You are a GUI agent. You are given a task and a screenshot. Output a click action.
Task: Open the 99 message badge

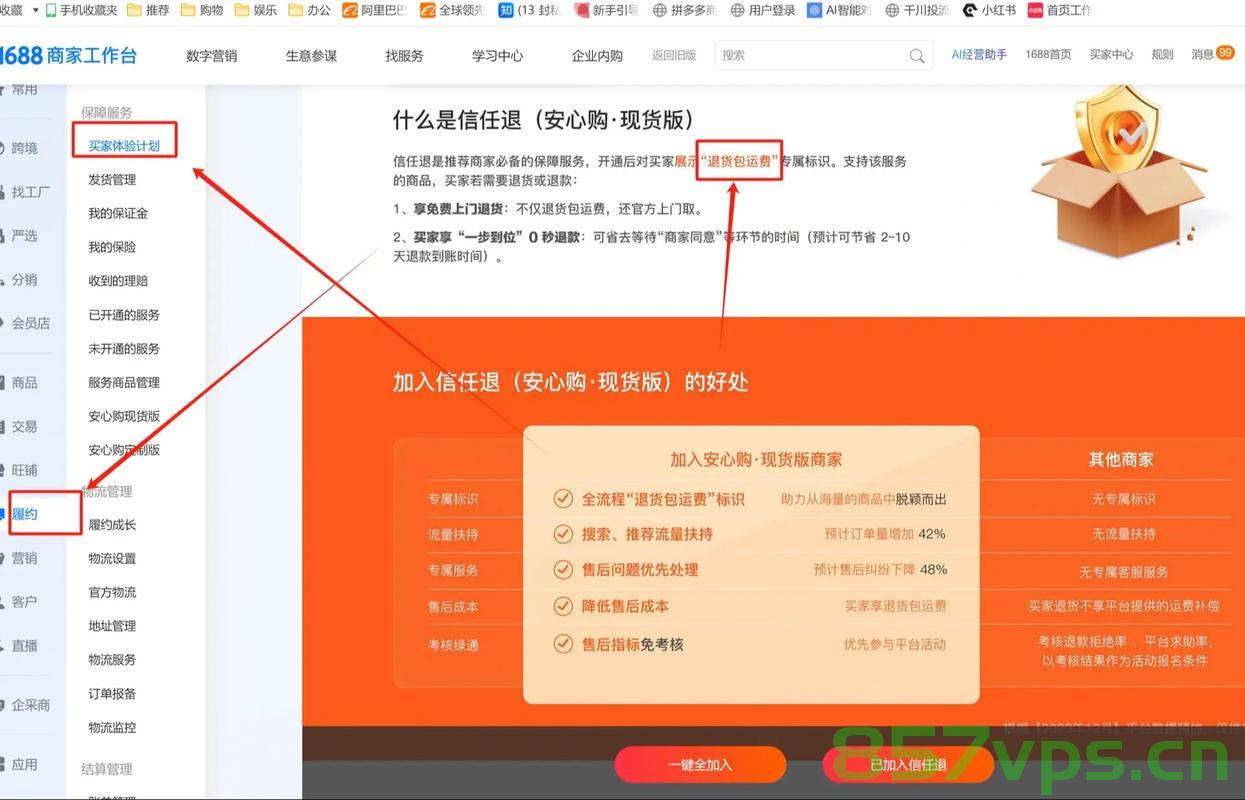tap(1225, 52)
